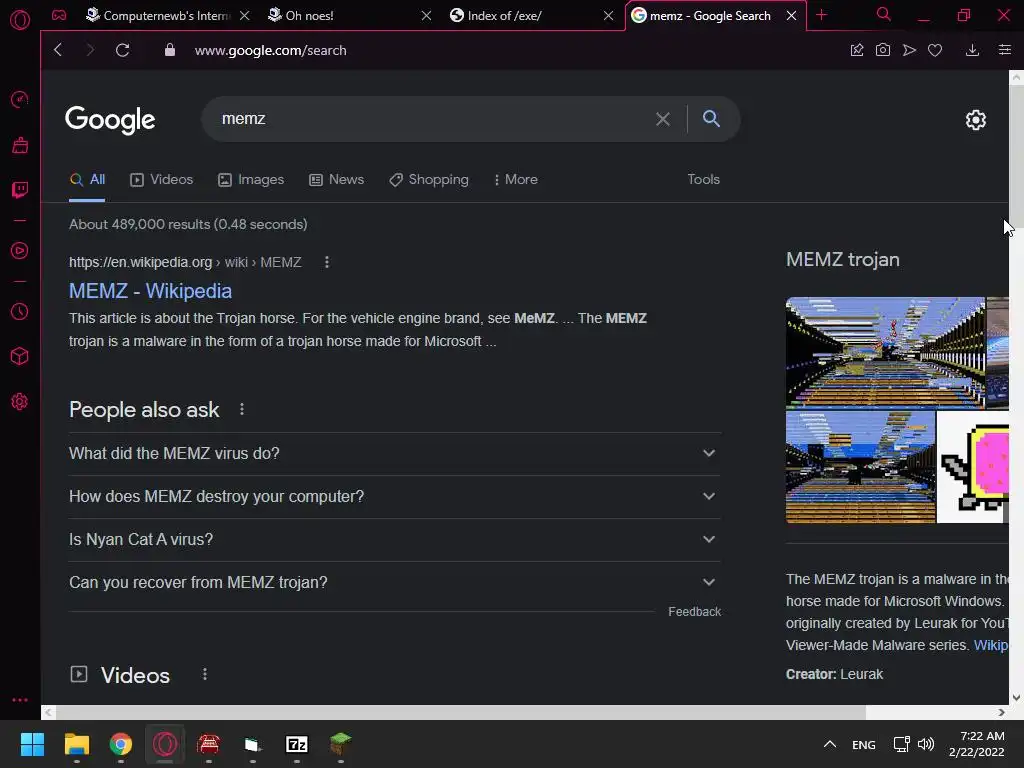The width and height of the screenshot is (1024, 768).
Task: Open a new tab with plus button
Action: pos(822,15)
